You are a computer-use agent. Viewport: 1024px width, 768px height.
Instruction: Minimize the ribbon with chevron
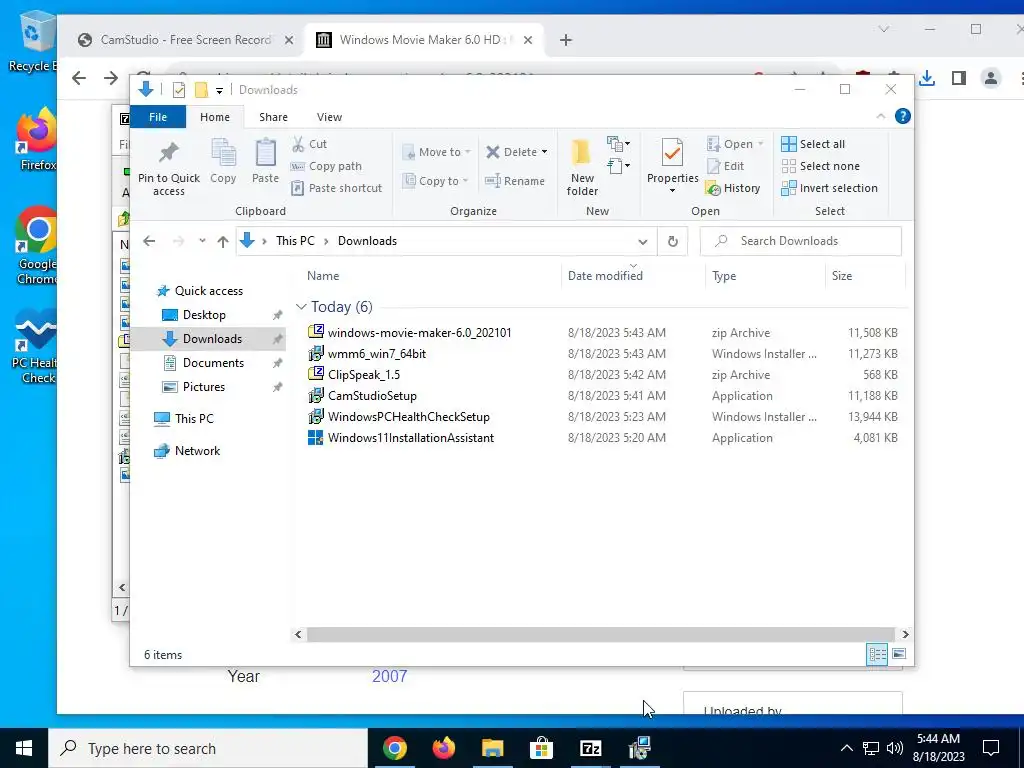pyautogui.click(x=880, y=116)
